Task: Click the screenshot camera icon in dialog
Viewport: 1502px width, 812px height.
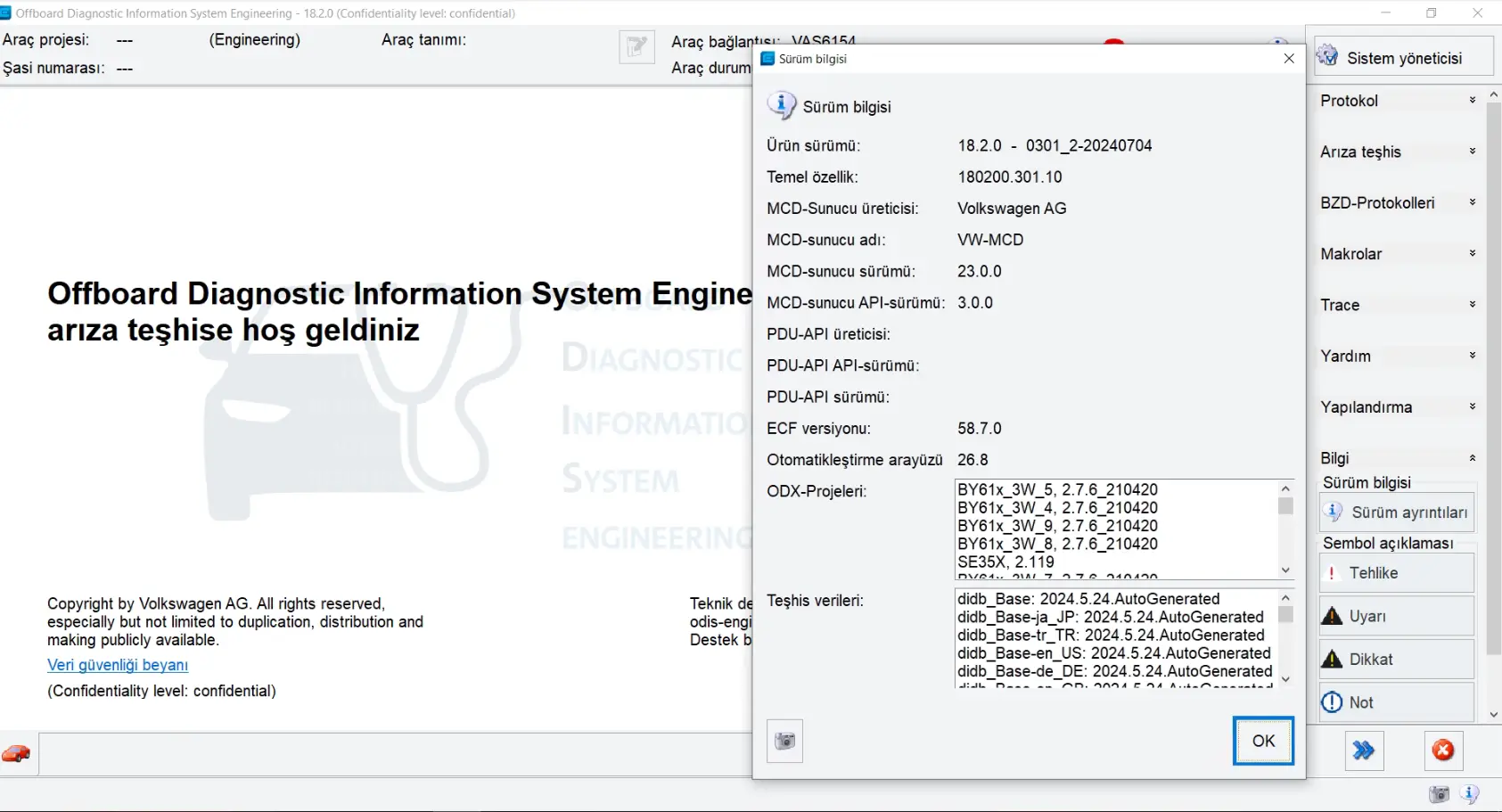Action: [x=784, y=741]
